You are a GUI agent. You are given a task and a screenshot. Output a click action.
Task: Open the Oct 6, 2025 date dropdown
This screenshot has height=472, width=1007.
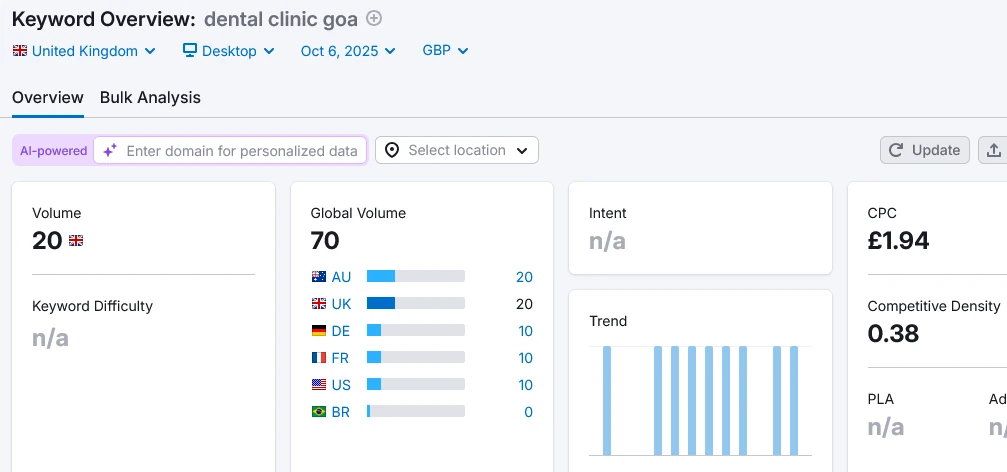pyautogui.click(x=348, y=51)
